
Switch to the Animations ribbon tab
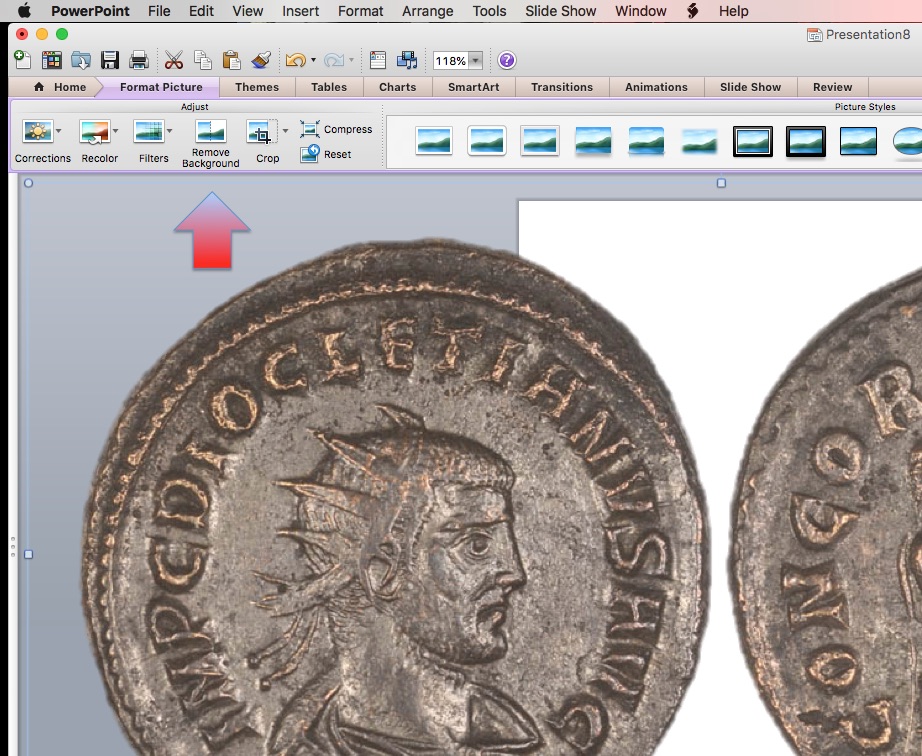(x=656, y=87)
